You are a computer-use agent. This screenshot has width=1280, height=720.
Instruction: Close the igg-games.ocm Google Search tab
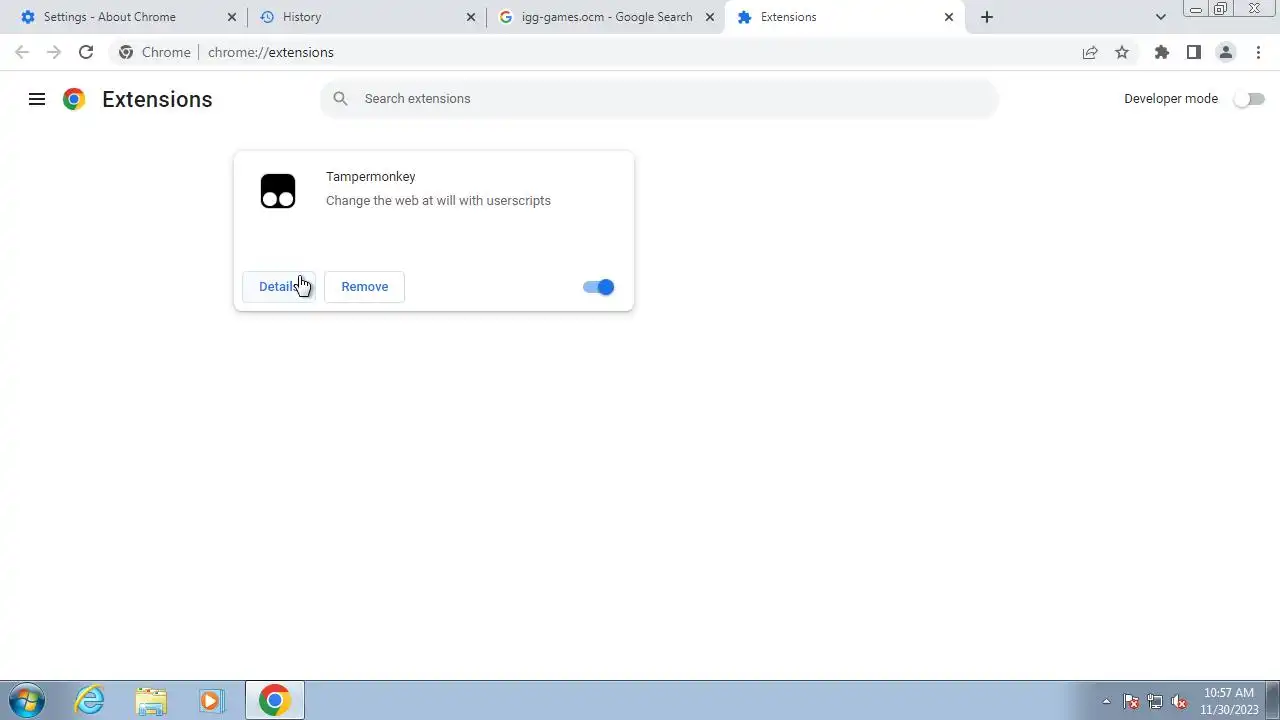click(710, 17)
